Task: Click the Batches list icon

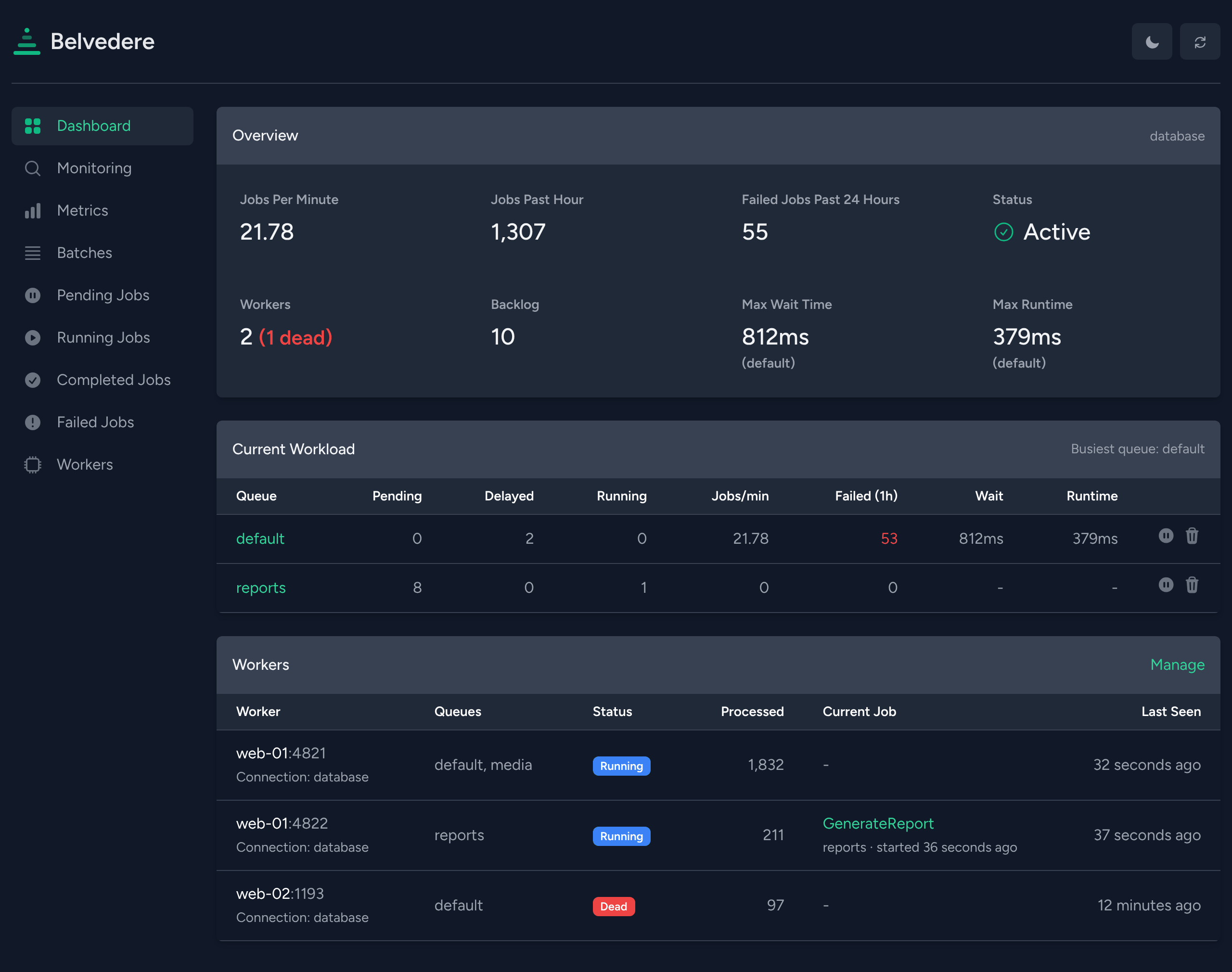Action: [x=33, y=253]
